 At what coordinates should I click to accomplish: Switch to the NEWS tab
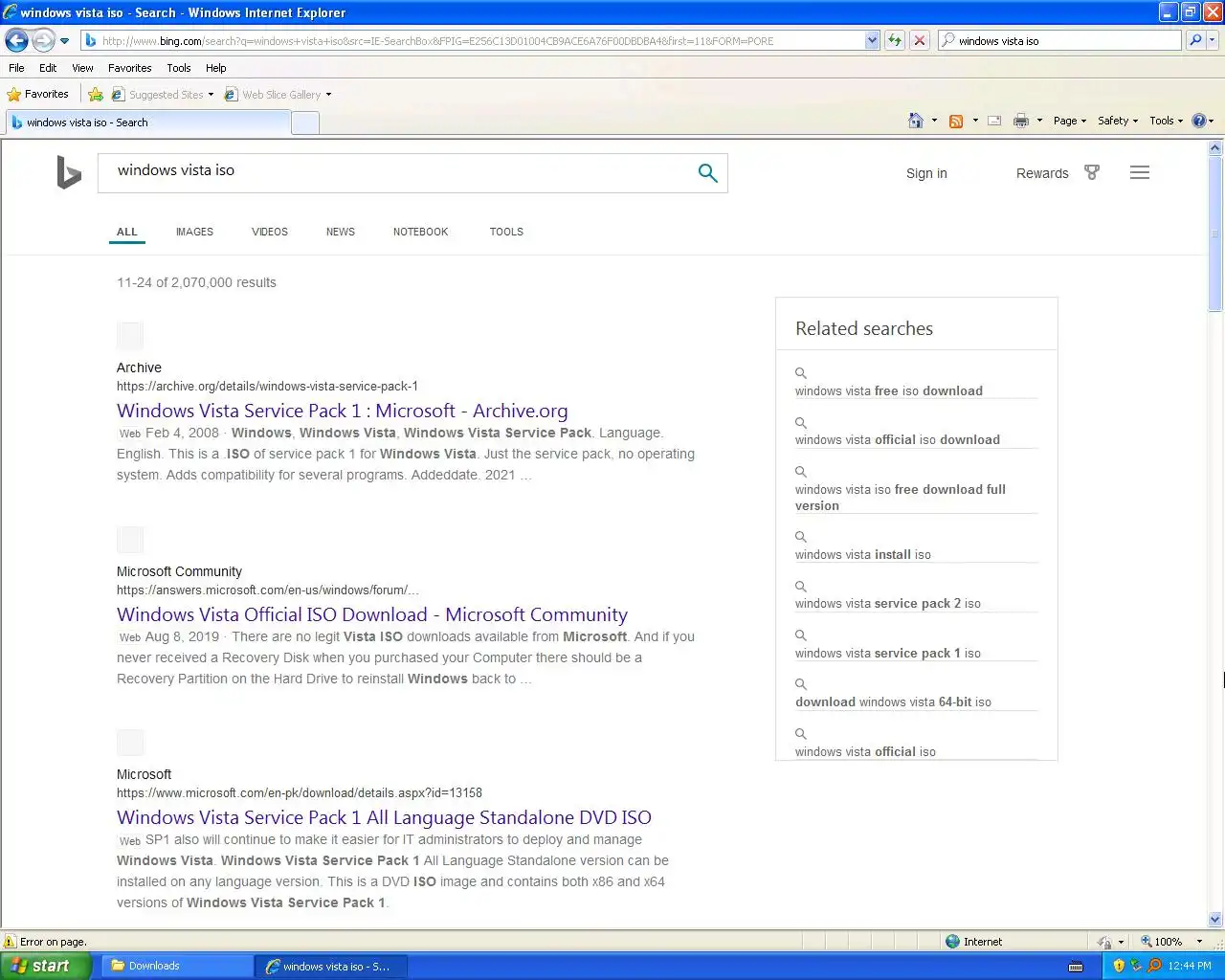(341, 232)
